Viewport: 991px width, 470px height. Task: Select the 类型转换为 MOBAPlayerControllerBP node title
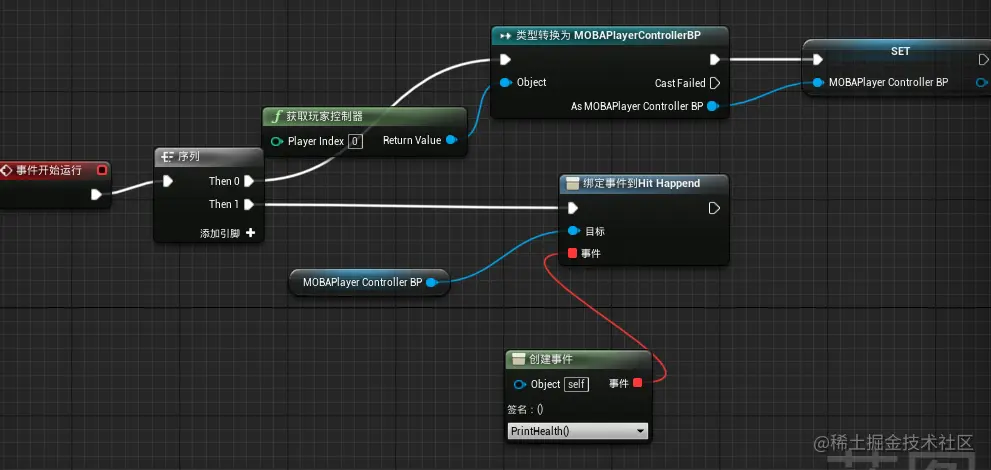point(608,36)
